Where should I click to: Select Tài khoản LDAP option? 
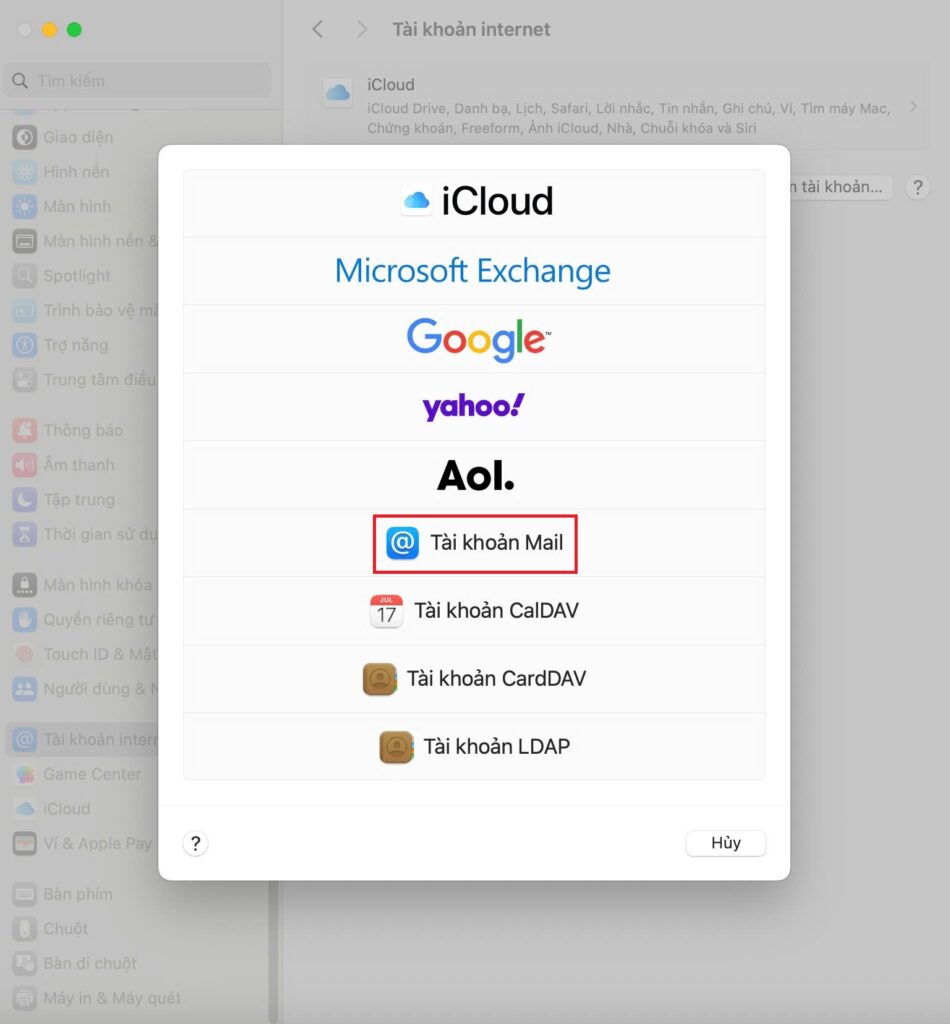coord(474,746)
